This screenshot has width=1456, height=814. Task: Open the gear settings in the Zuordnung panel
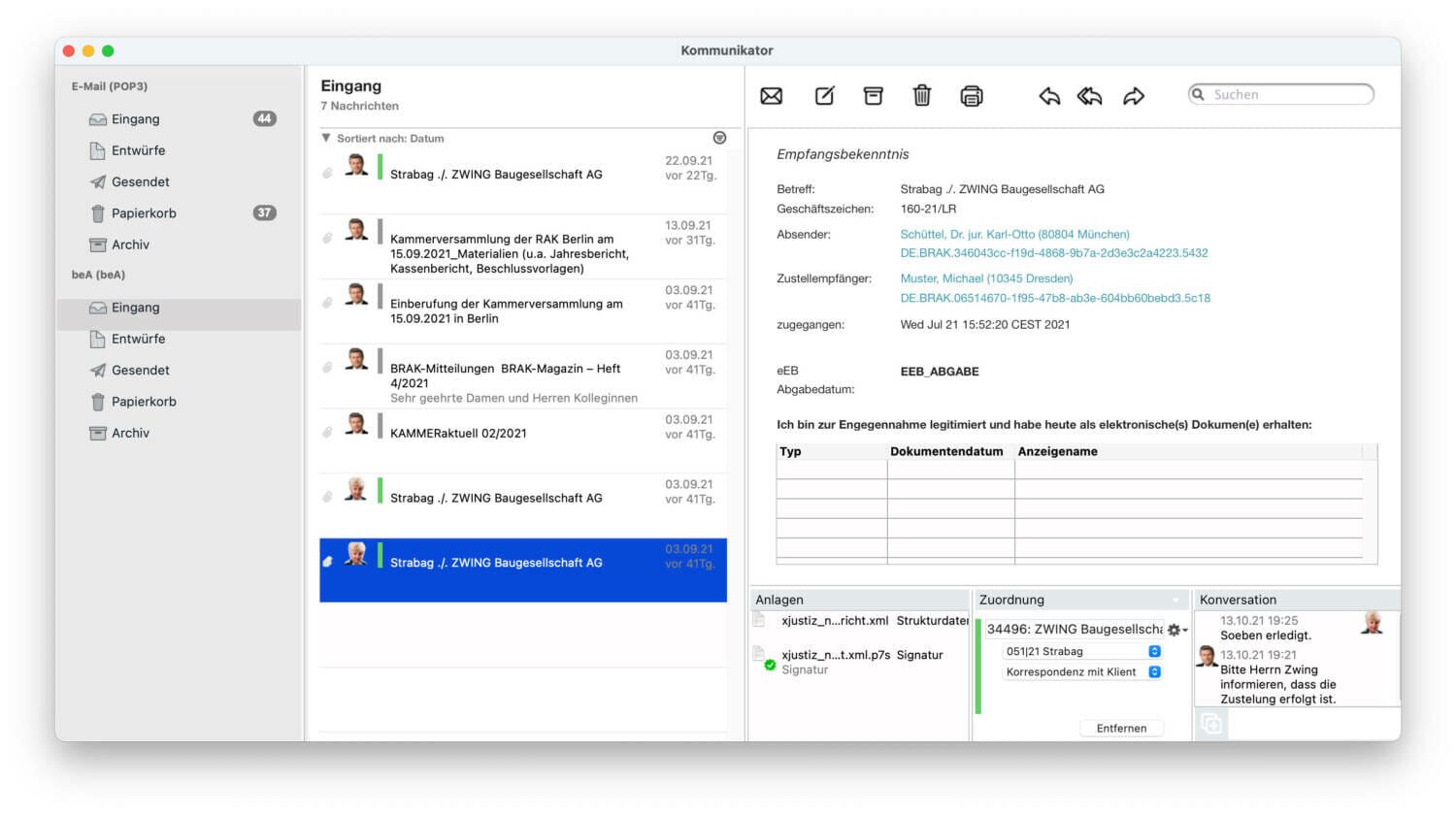(x=1173, y=629)
